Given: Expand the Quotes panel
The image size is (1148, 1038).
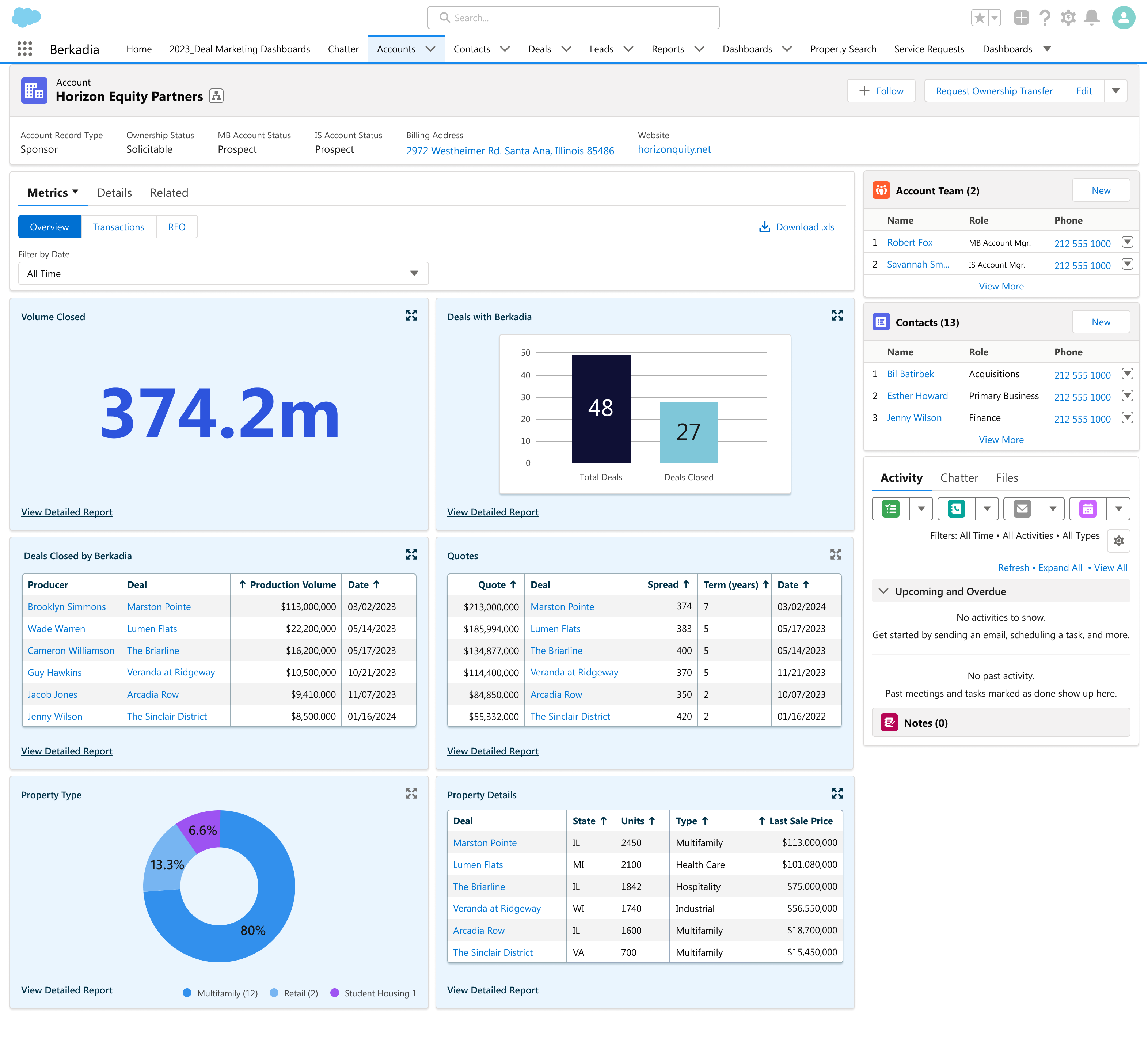Looking at the screenshot, I should click(836, 554).
